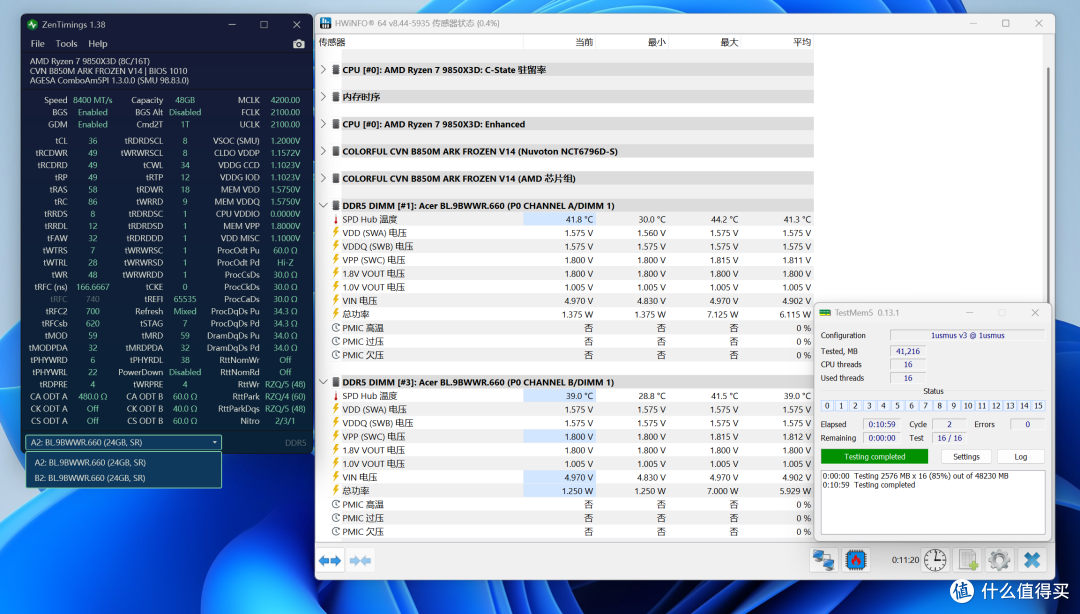Click the blue expand arrows icon in HWiNFO
1080x614 pixels.
(330, 560)
